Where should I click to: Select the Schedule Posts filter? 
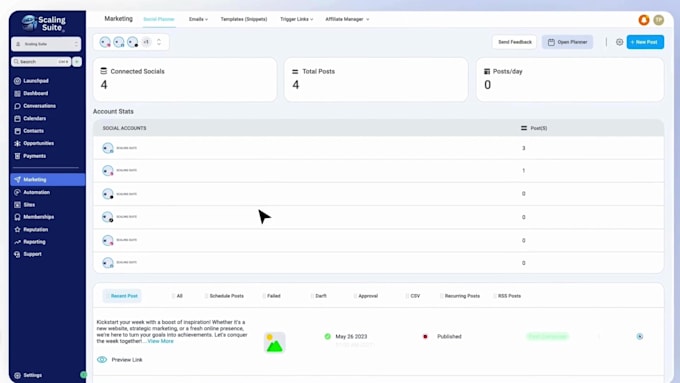[224, 296]
